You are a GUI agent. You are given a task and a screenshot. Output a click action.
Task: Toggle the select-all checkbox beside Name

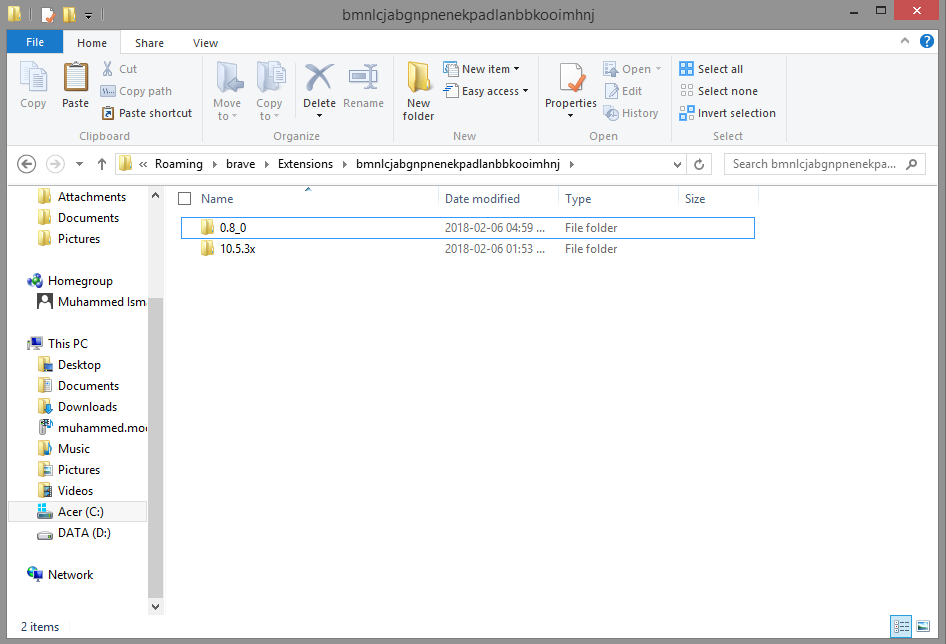pos(185,199)
